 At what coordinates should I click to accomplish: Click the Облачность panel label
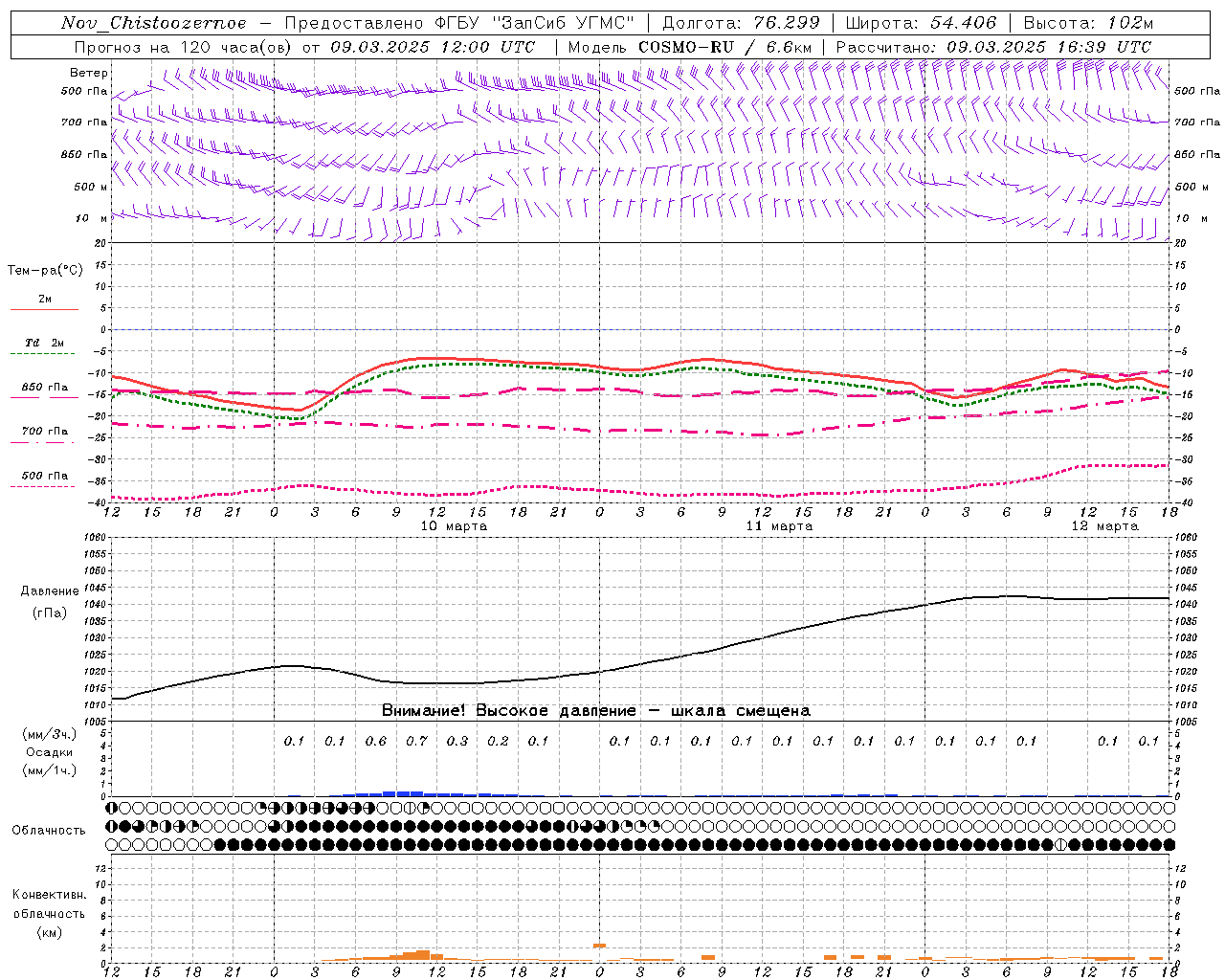pos(49,831)
